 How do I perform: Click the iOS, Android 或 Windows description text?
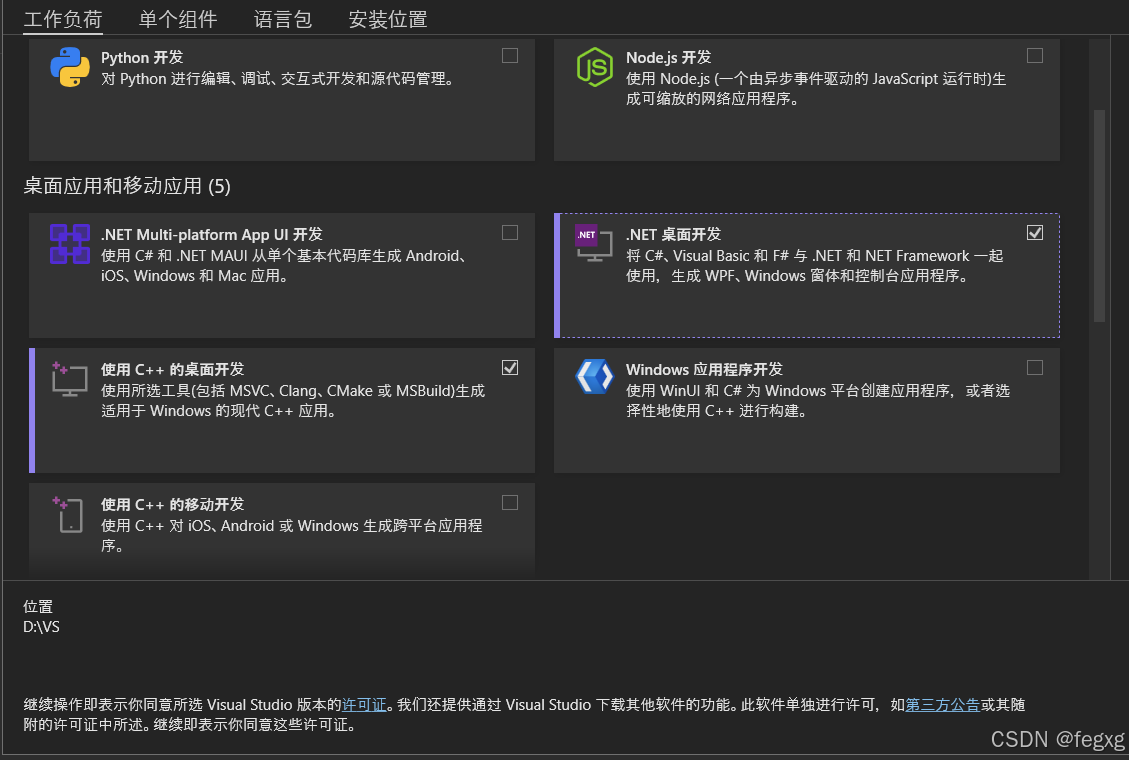coord(292,535)
